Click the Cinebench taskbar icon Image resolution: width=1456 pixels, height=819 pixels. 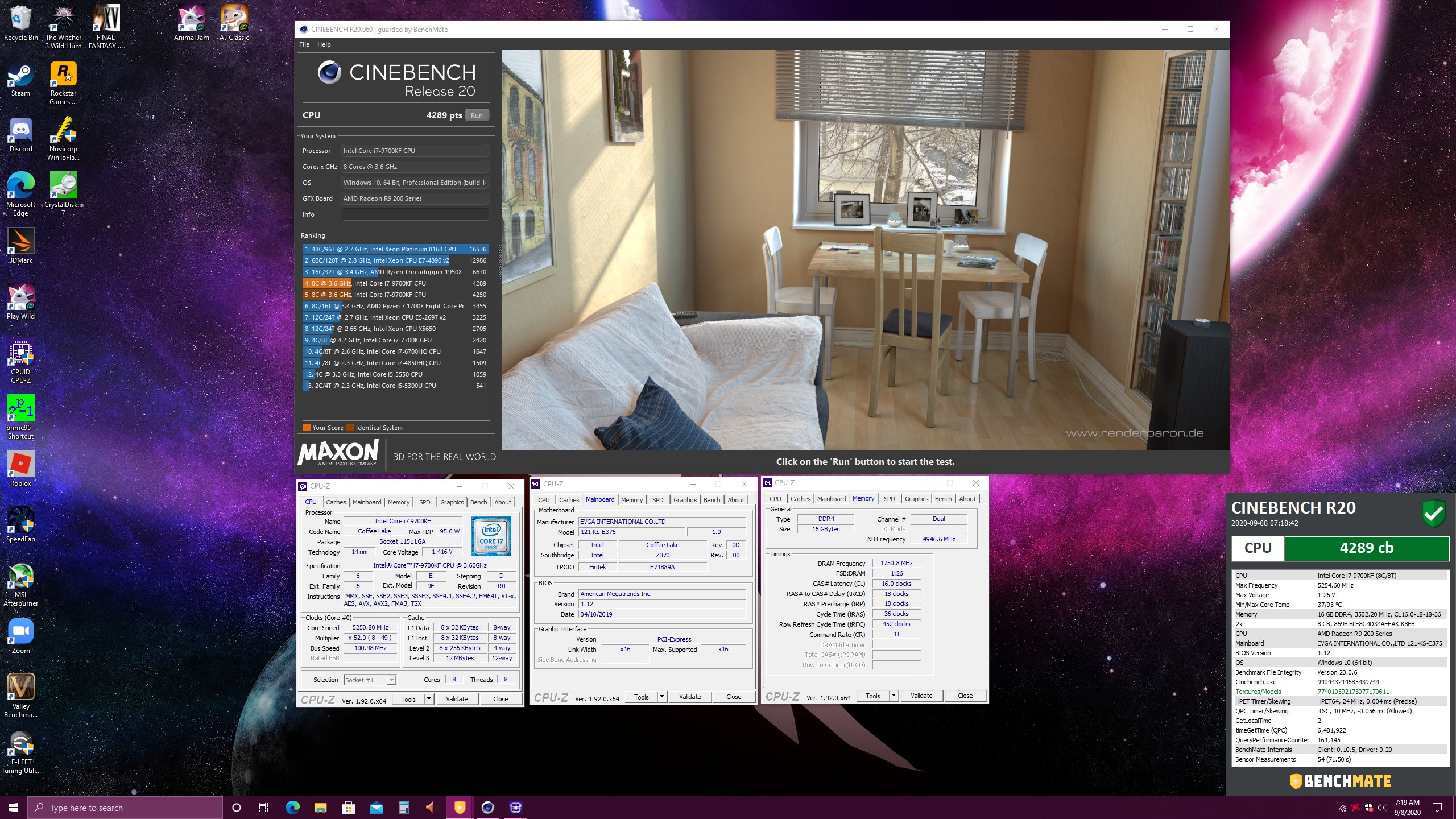(x=487, y=807)
